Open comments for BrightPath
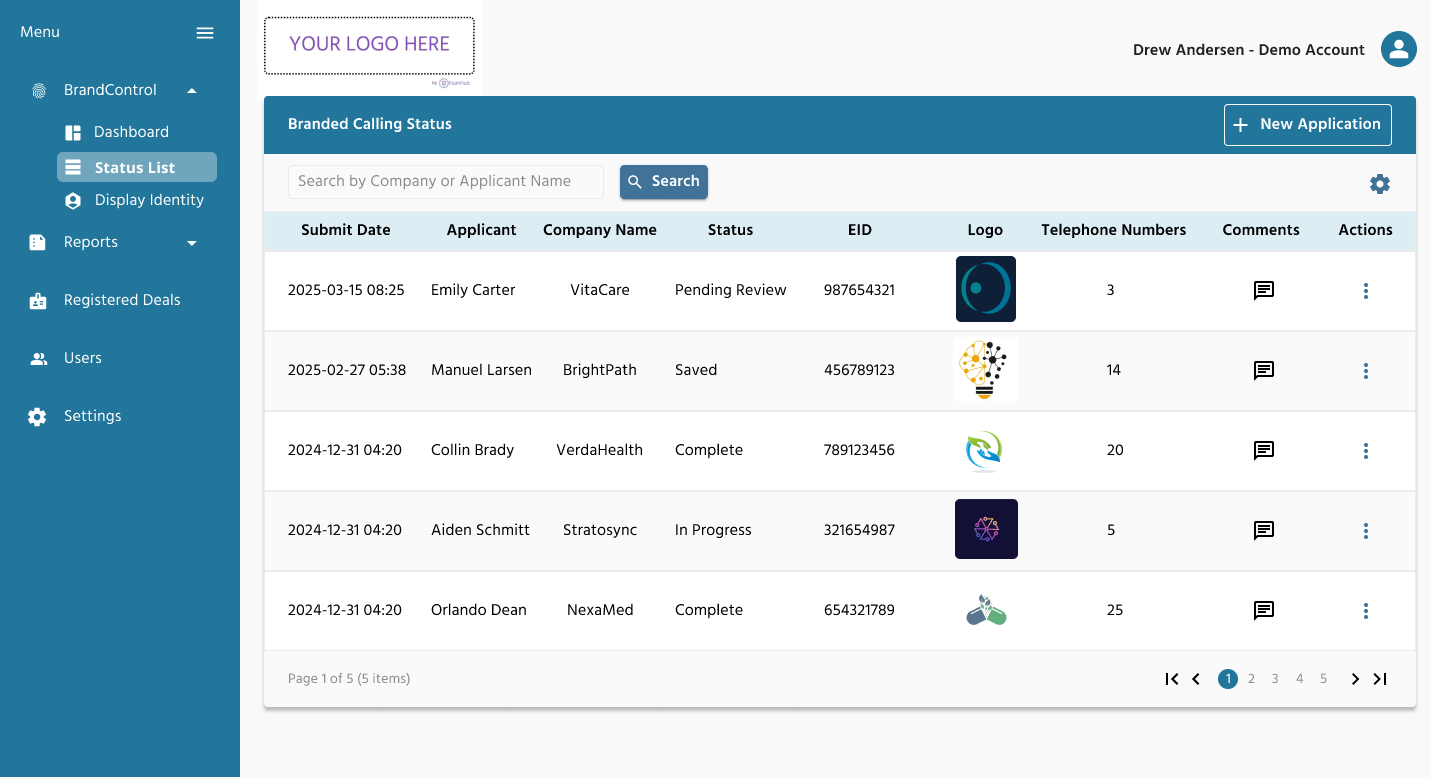Screen dimensions: 1431x777 pos(1264,371)
